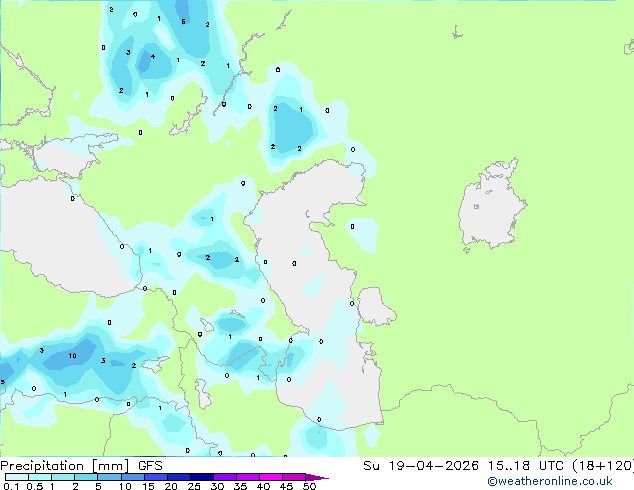Select the swatch between 45 and 50

pyautogui.click(x=294, y=477)
